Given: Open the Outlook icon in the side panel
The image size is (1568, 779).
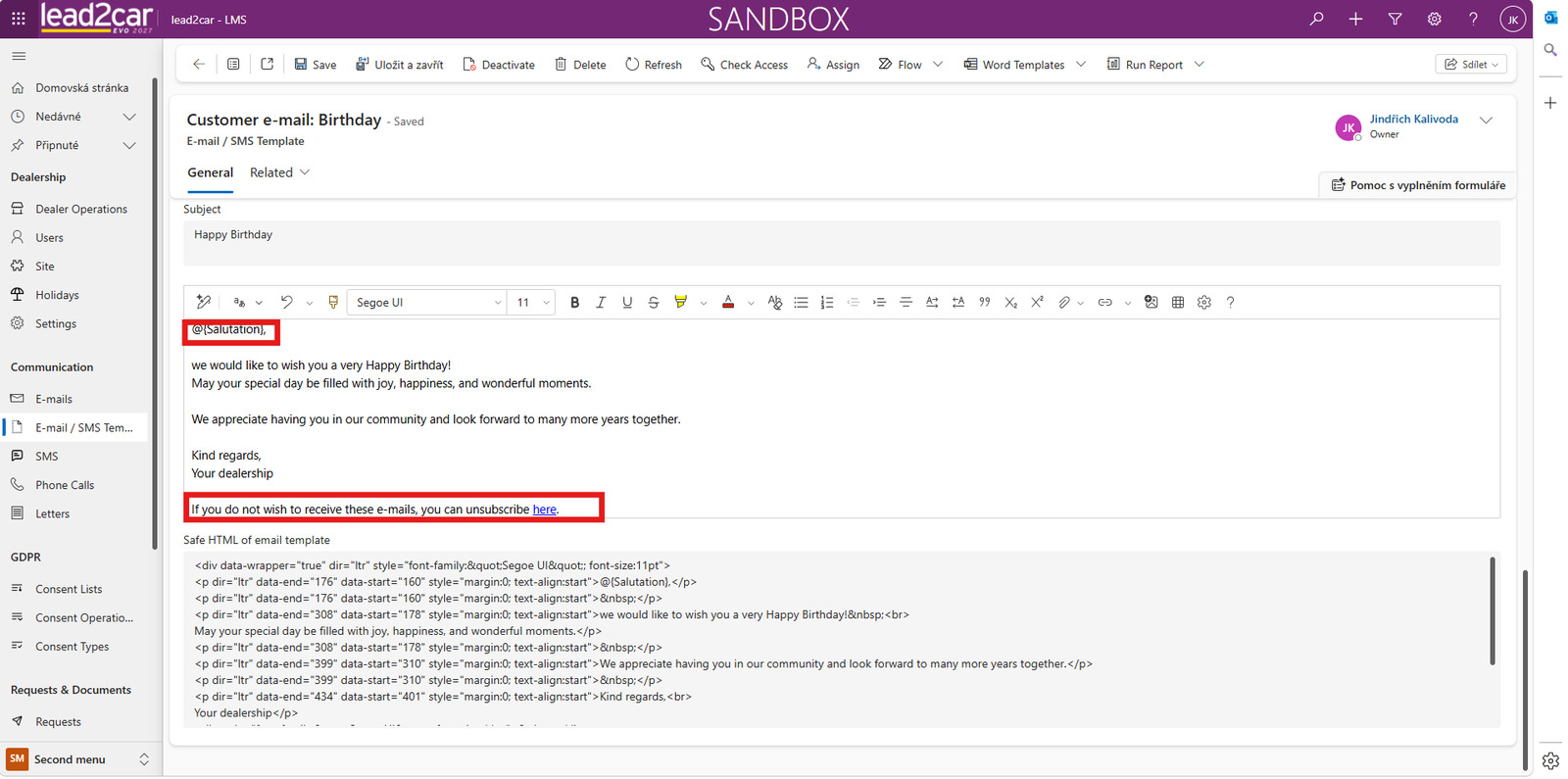Looking at the screenshot, I should (1550, 18).
